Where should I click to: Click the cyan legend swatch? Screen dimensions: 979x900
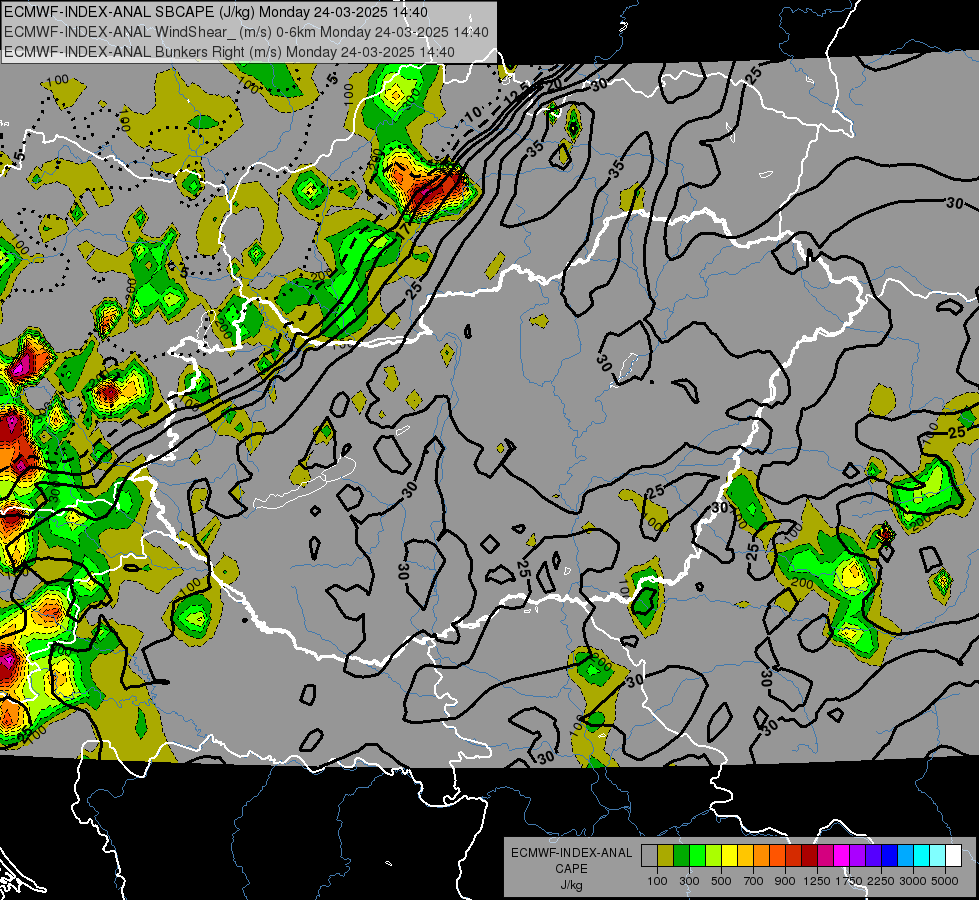(922, 856)
